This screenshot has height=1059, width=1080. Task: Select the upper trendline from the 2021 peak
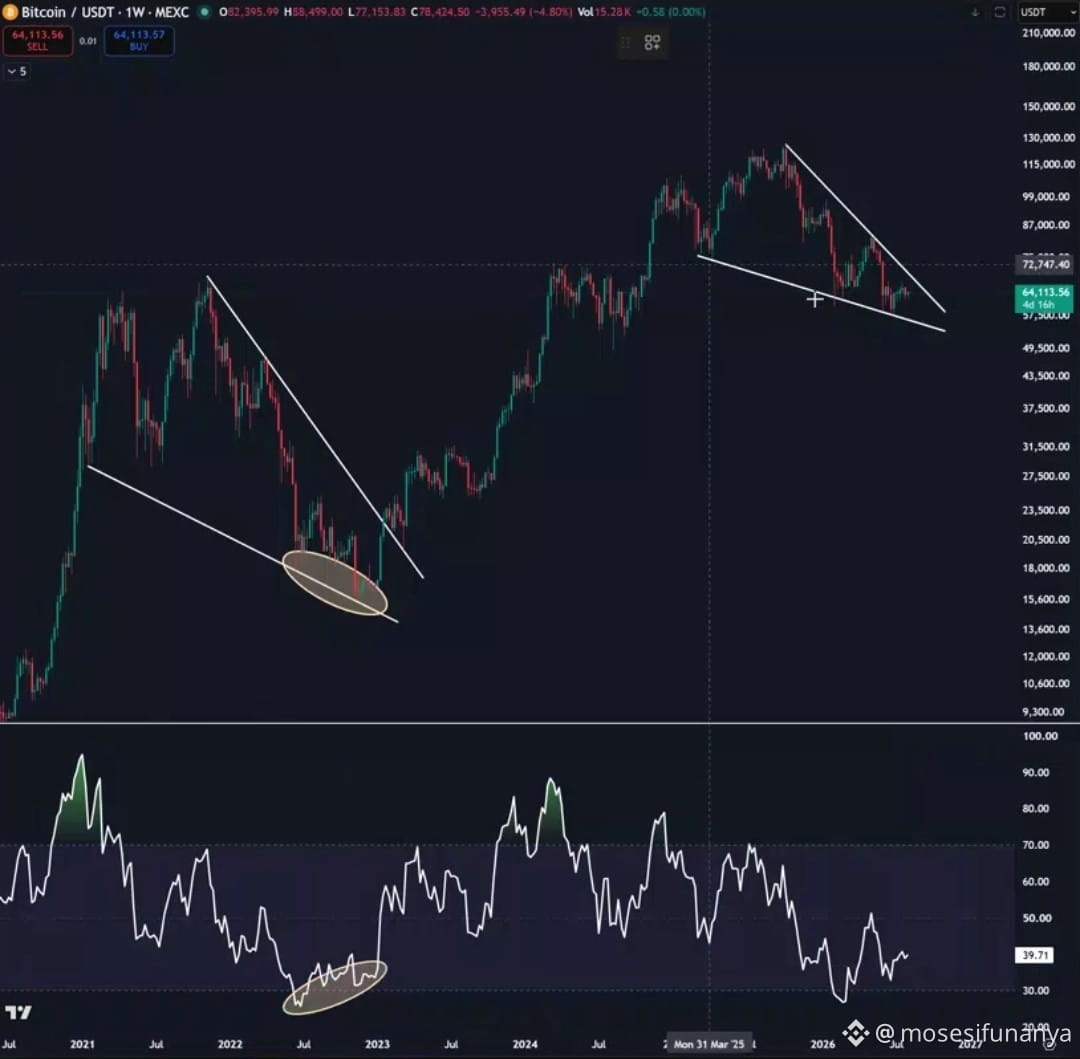(x=315, y=427)
